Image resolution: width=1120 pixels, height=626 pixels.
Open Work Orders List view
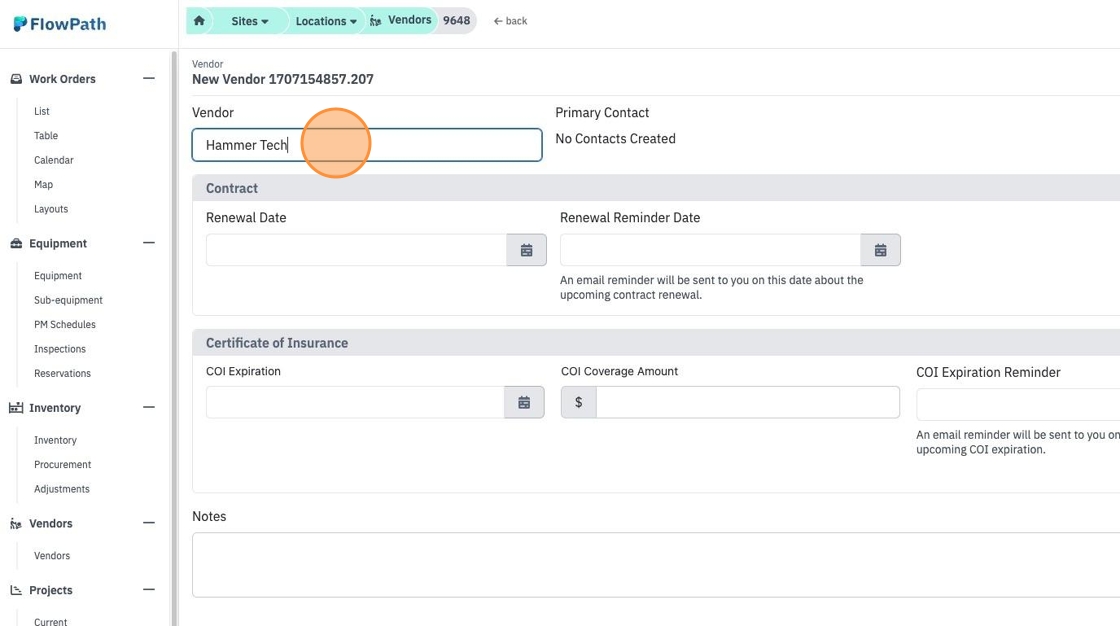[41, 111]
